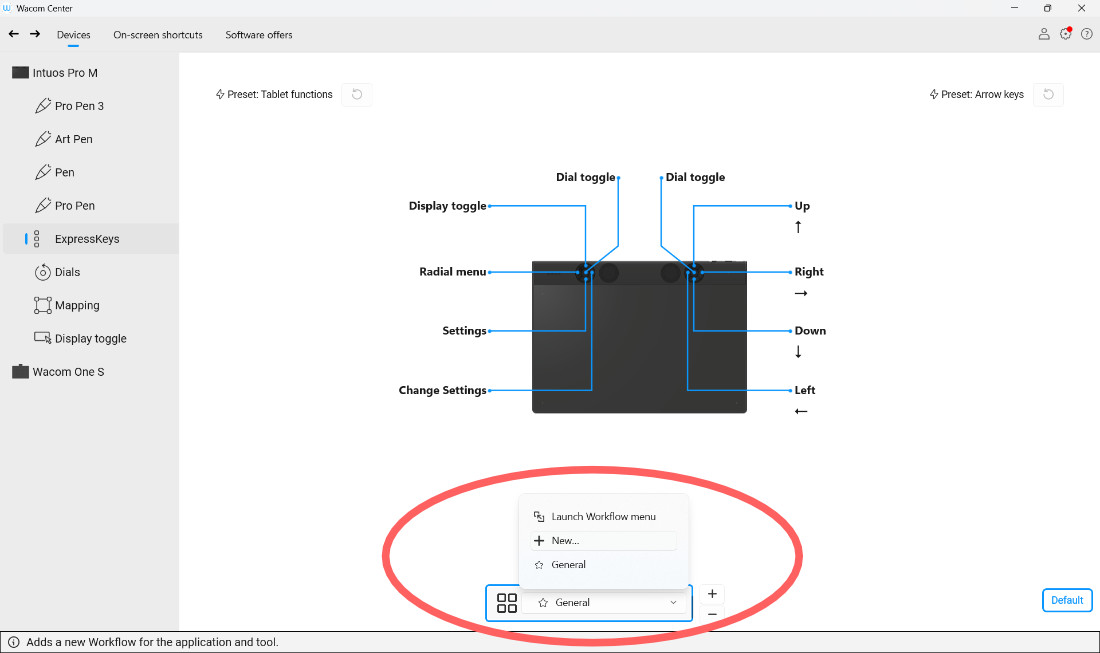
Task: Click the Dials circular icon
Action: pos(43,272)
